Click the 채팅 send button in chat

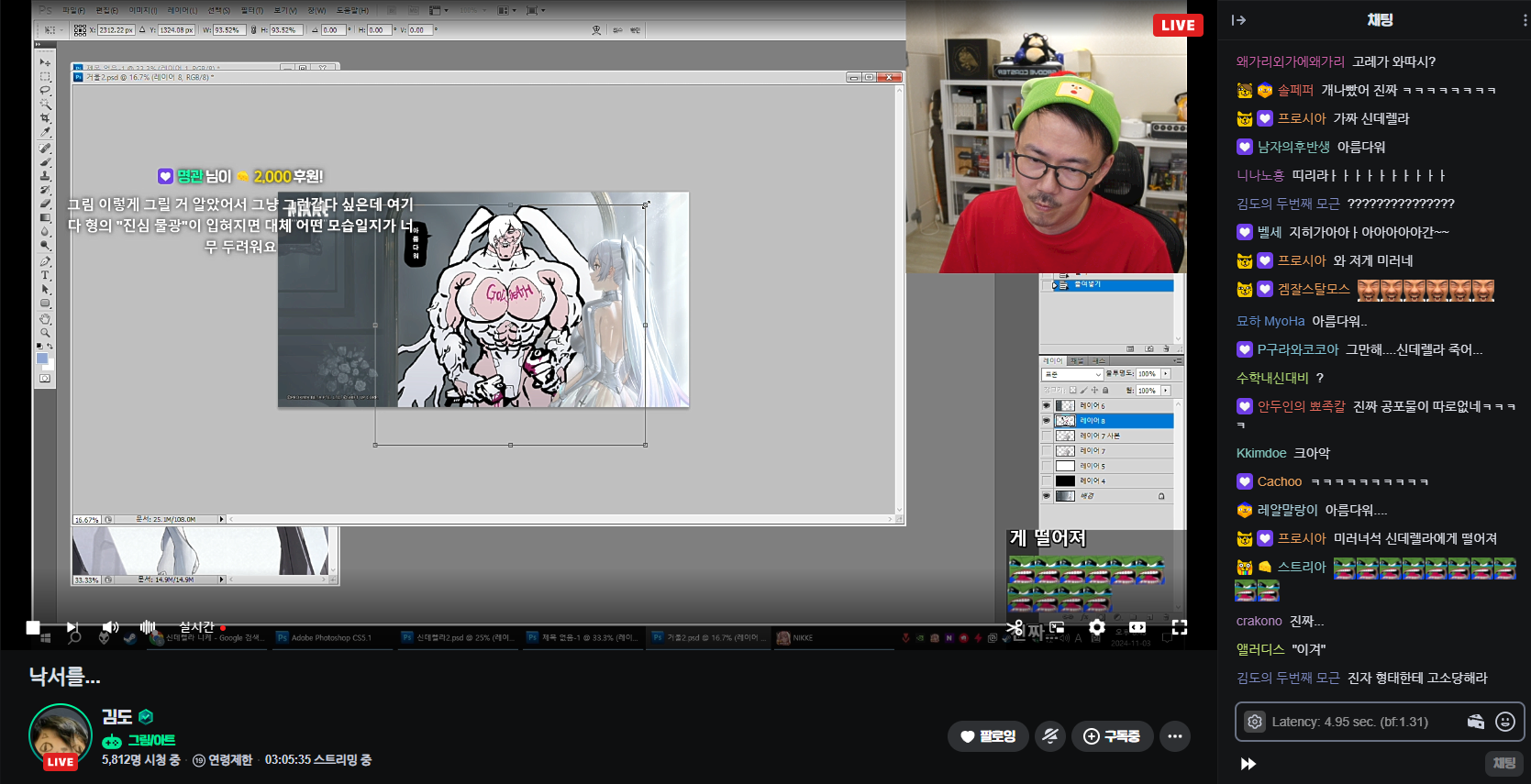pos(1504,763)
